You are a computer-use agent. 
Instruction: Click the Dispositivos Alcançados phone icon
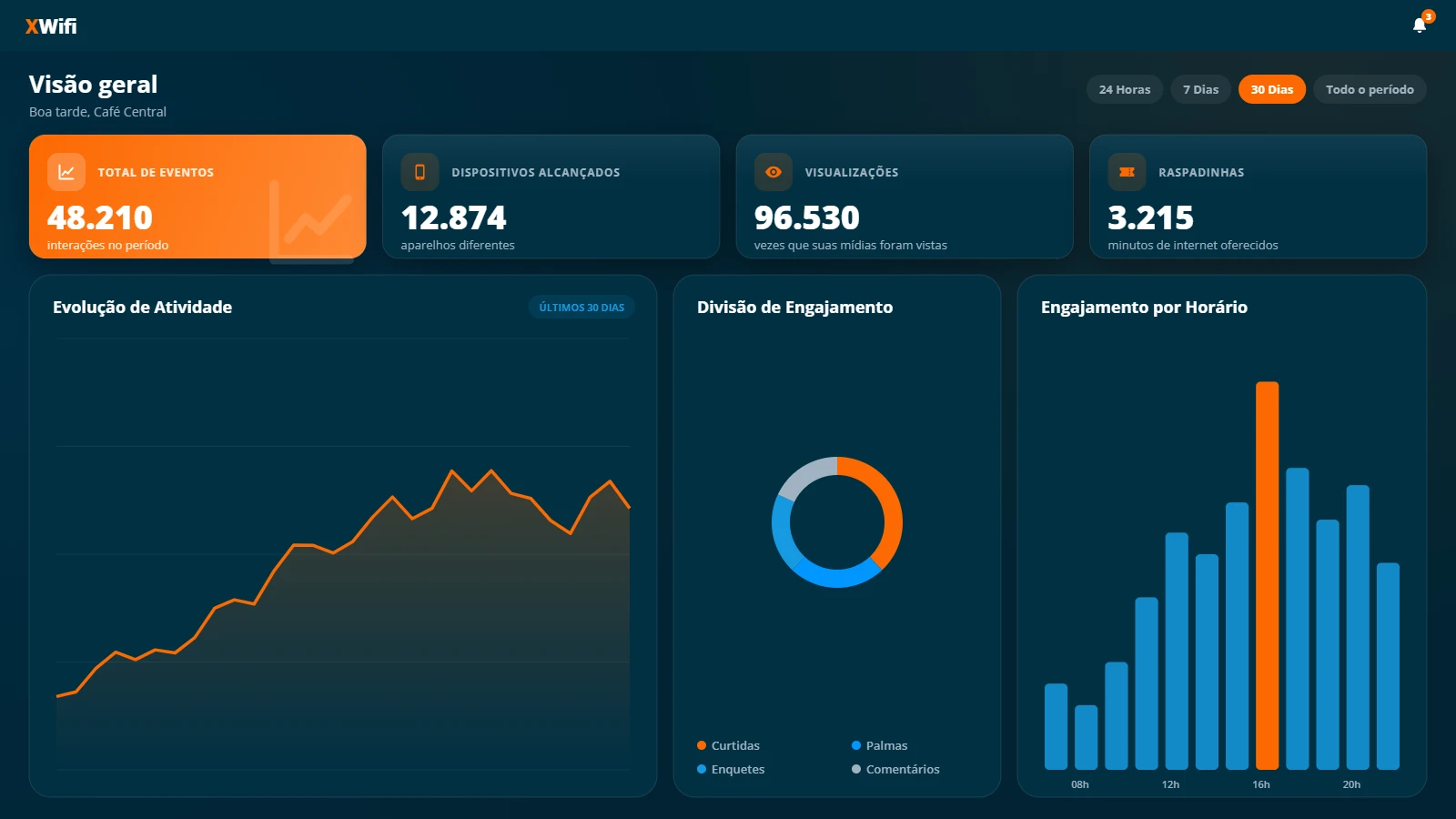[420, 172]
